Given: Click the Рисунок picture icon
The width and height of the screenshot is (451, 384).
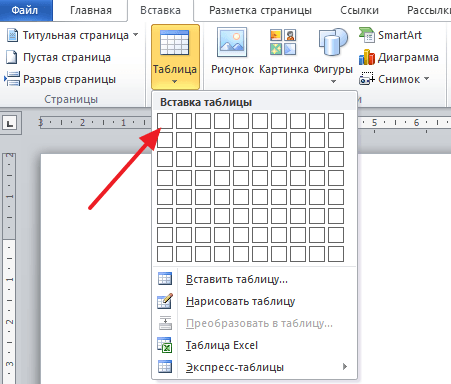Looking at the screenshot, I should [232, 43].
